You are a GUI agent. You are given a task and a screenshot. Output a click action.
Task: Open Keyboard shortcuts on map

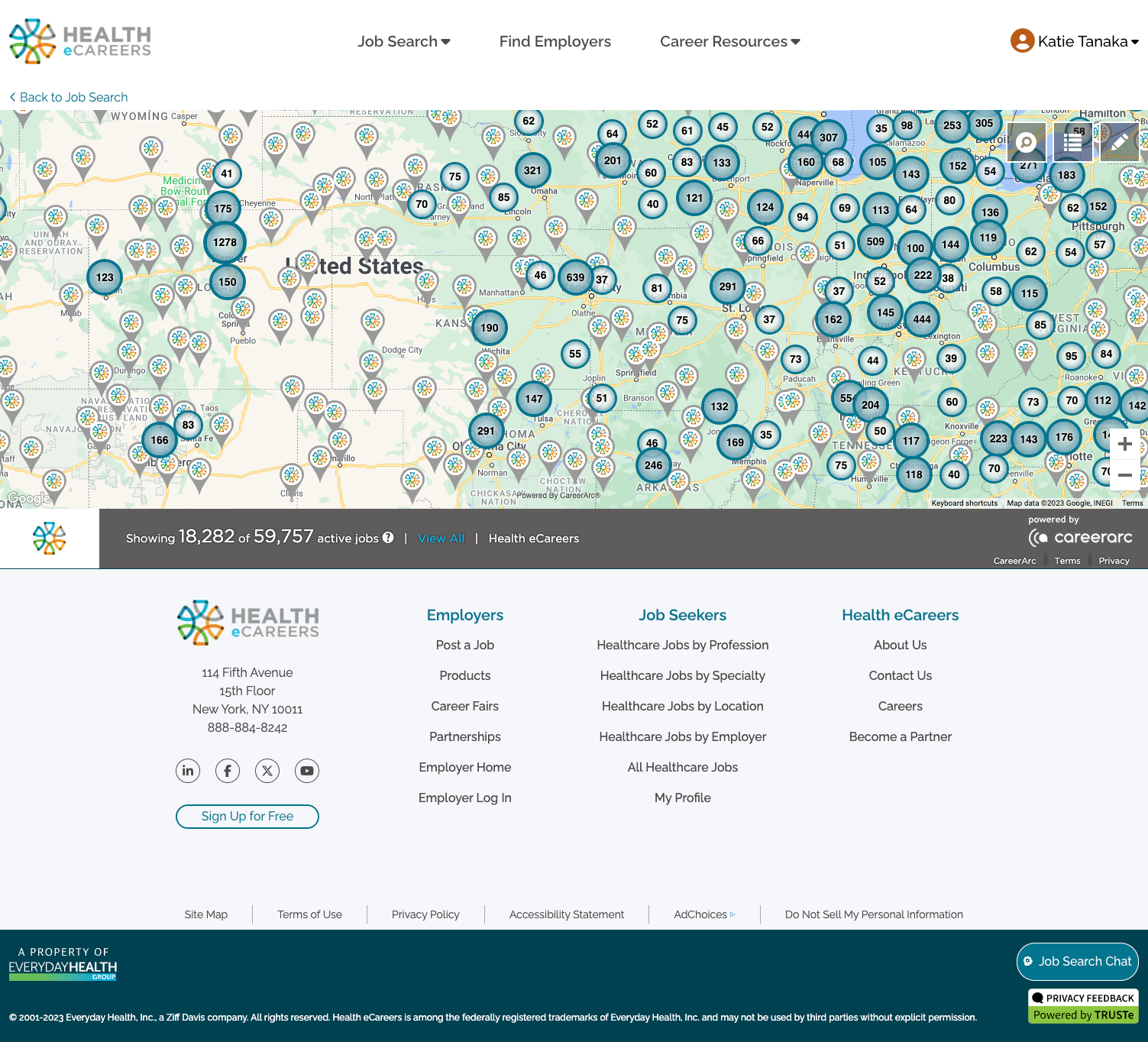click(x=965, y=503)
